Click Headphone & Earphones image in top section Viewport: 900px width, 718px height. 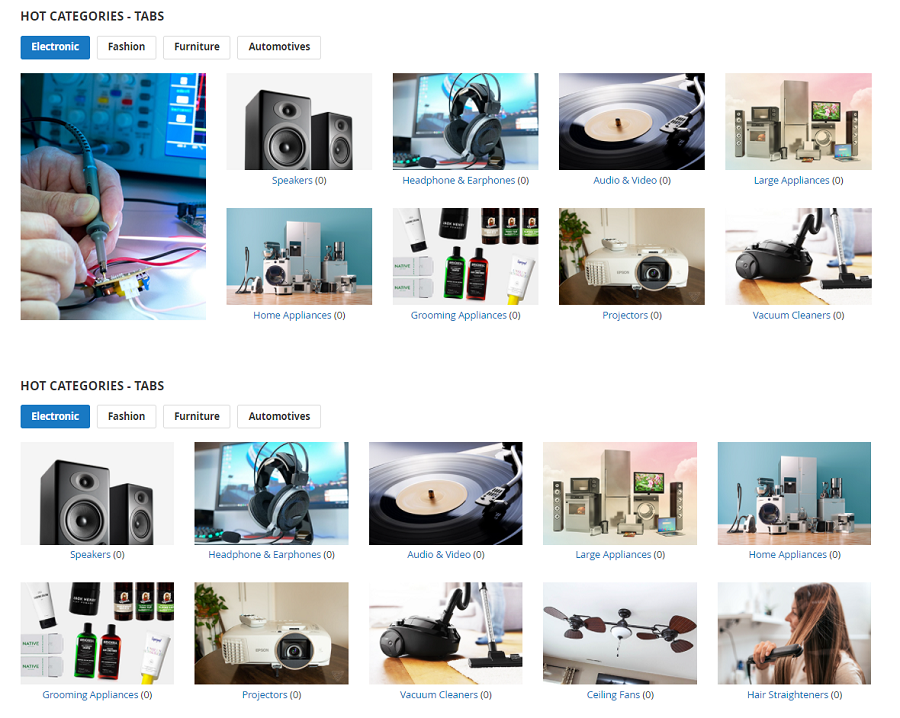coord(465,121)
